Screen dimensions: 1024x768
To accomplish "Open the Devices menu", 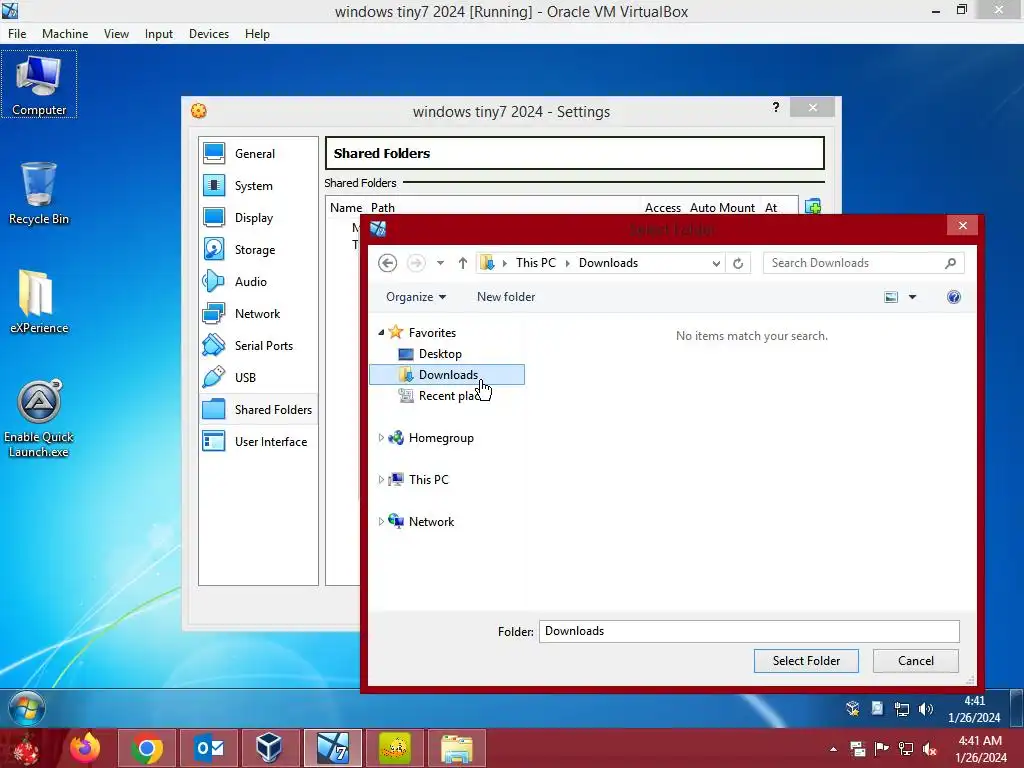I will click(x=209, y=34).
